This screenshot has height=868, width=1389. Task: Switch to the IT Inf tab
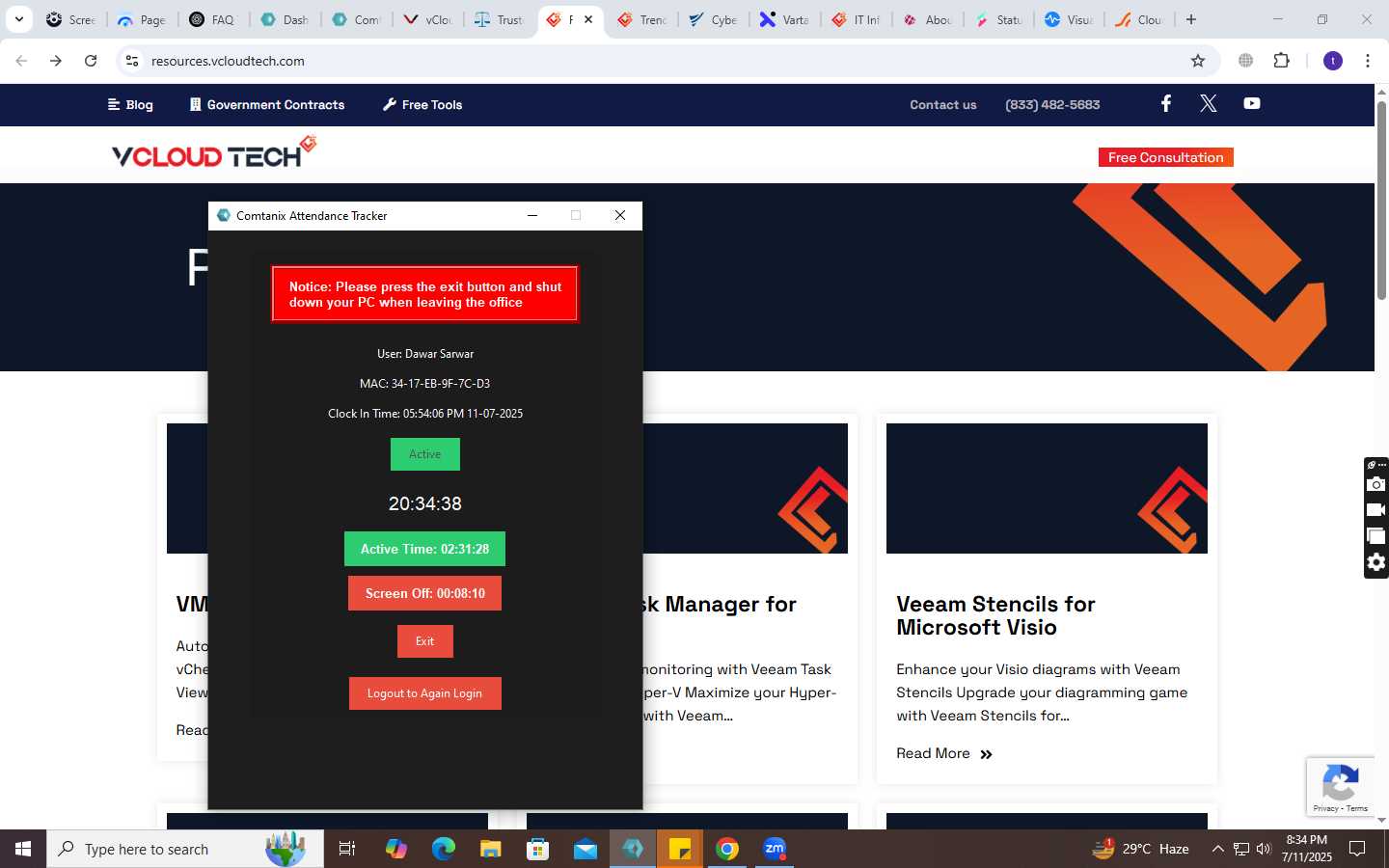pos(857,19)
